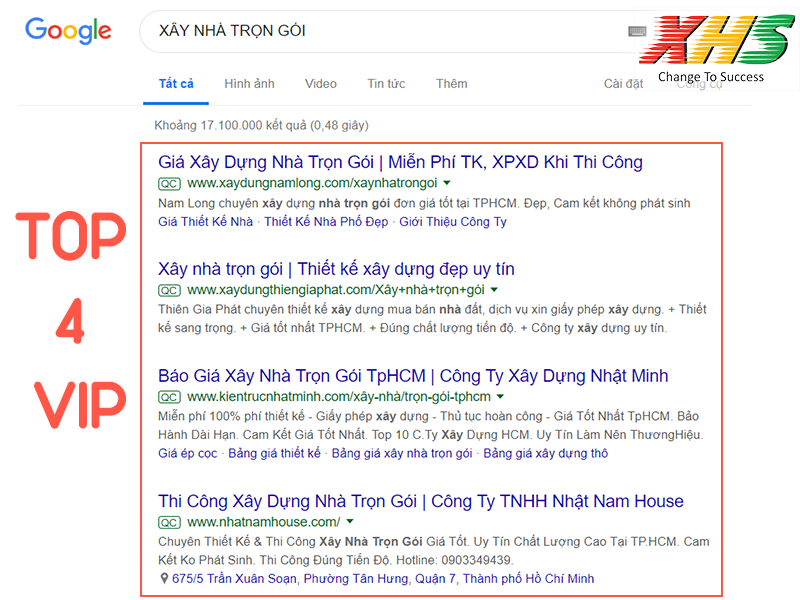
Task: Click the Google logo
Action: tap(68, 30)
